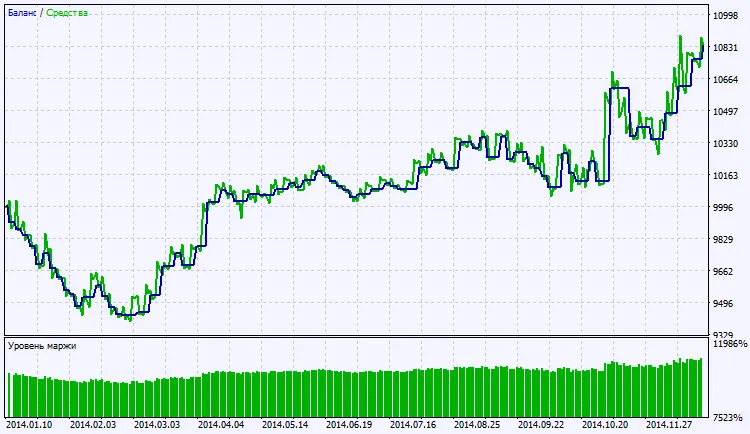
Task: Click the 2014.11.27 date label
Action: click(x=670, y=425)
